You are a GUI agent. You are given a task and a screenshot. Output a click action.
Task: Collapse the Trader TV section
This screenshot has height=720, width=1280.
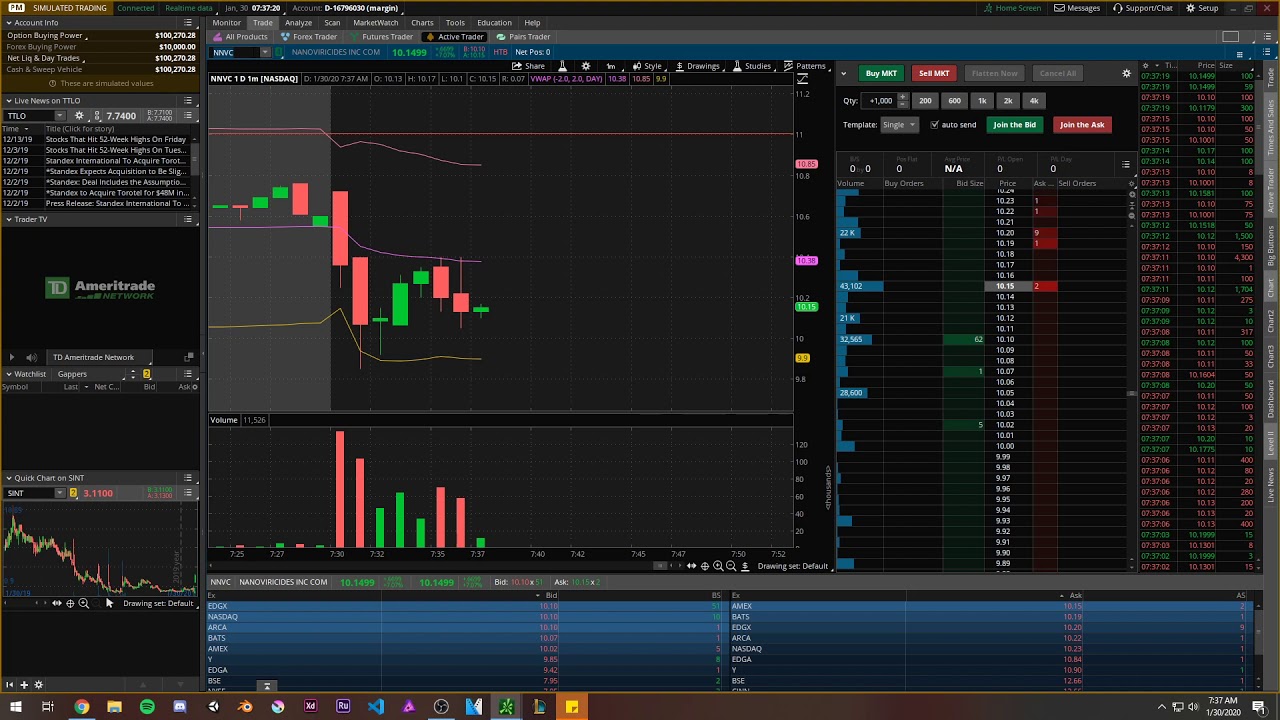click(x=8, y=219)
